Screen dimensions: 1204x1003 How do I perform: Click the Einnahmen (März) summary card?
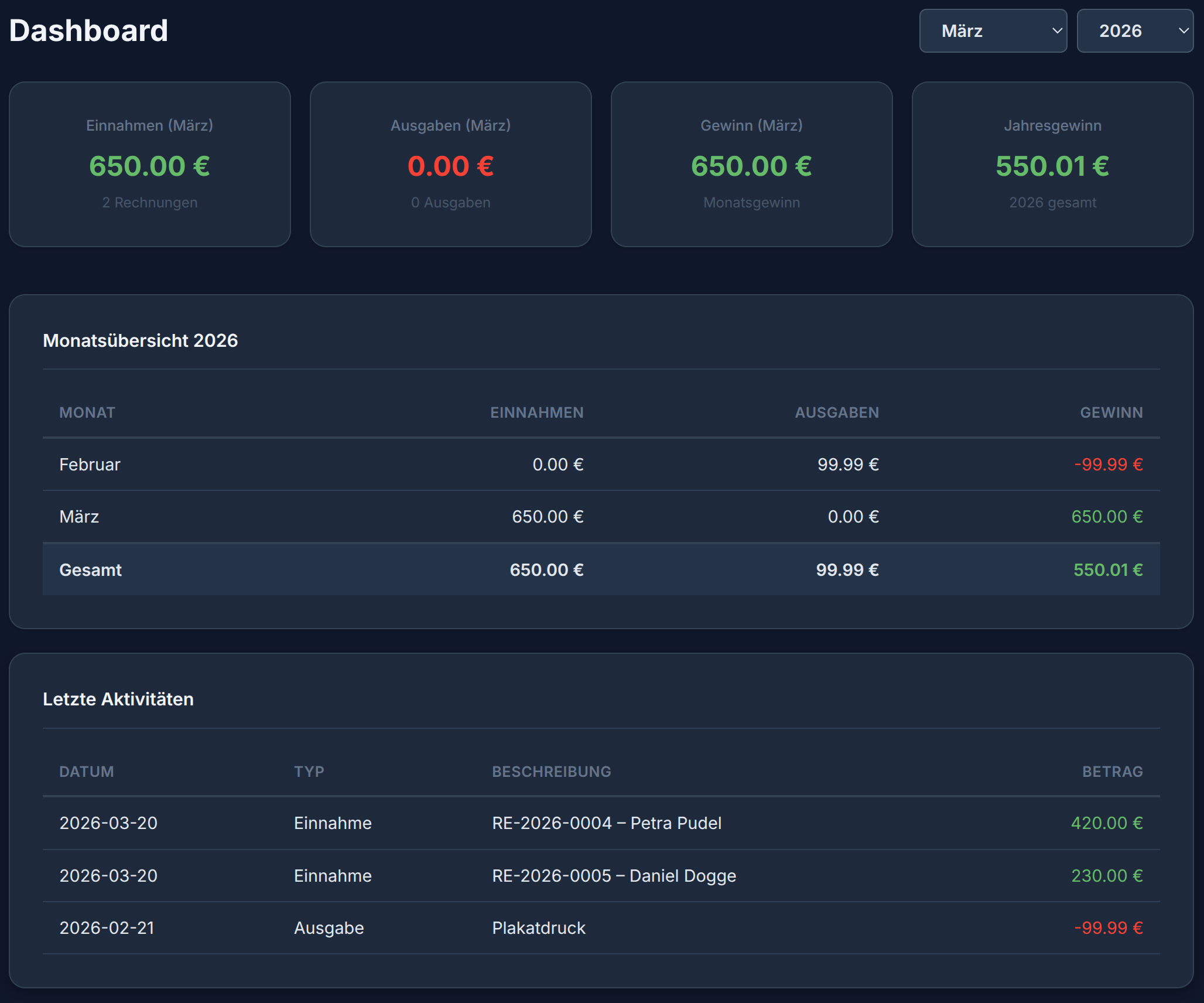pos(150,164)
